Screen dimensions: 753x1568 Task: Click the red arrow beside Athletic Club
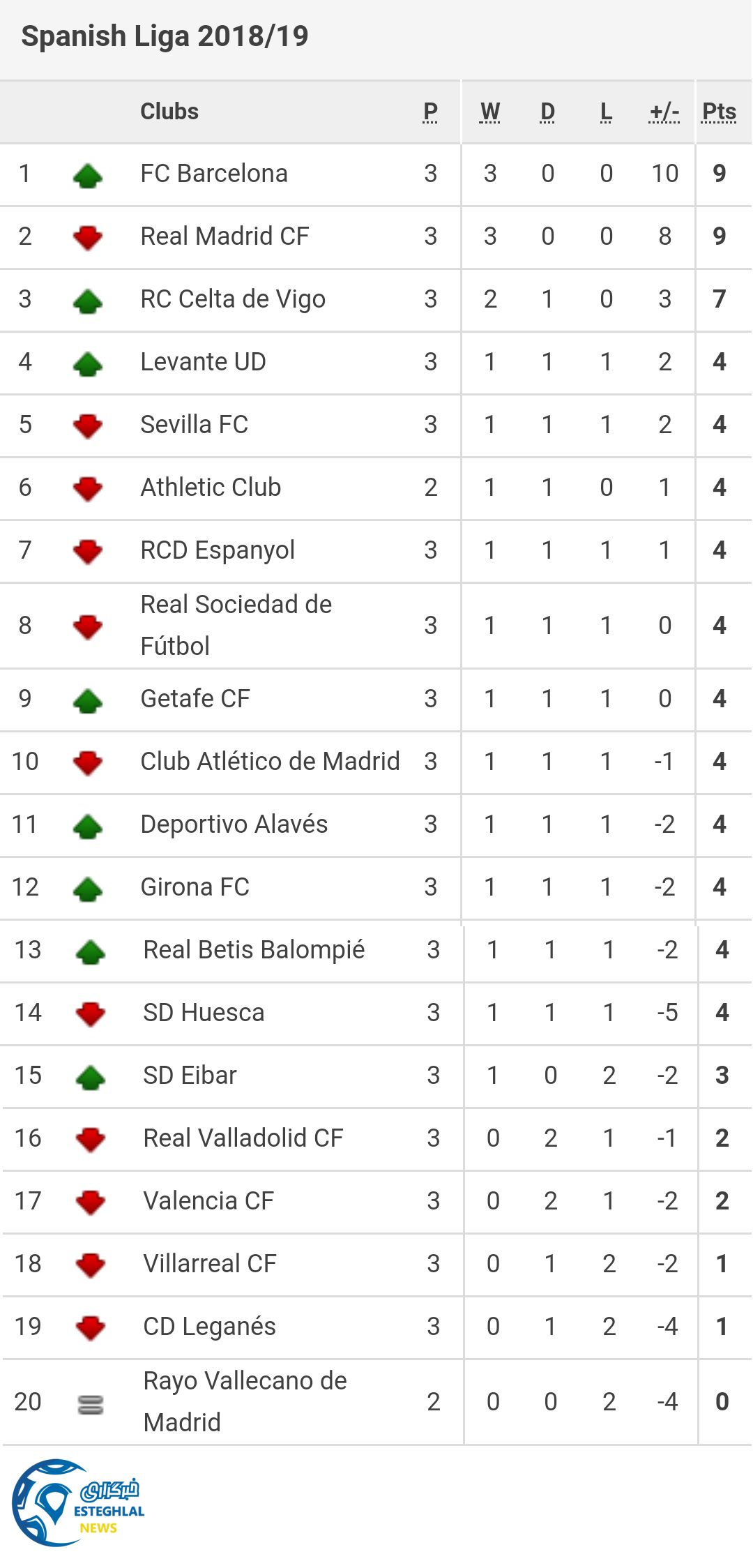(88, 488)
